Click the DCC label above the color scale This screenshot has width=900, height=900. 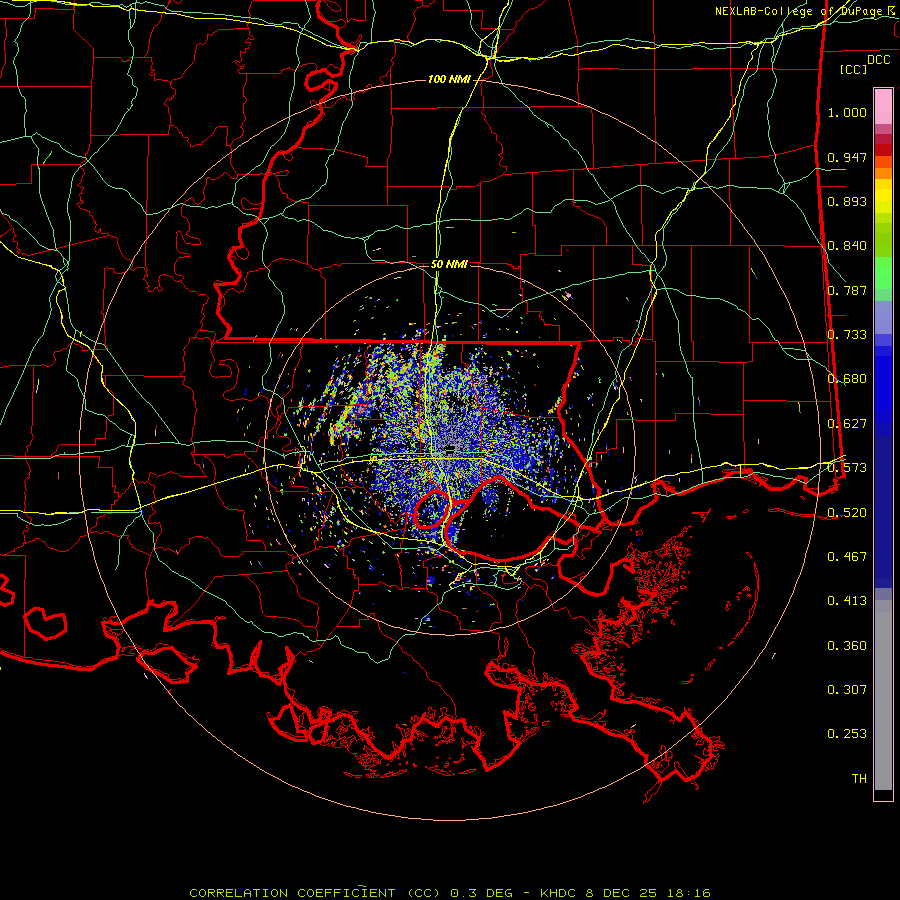[879, 60]
